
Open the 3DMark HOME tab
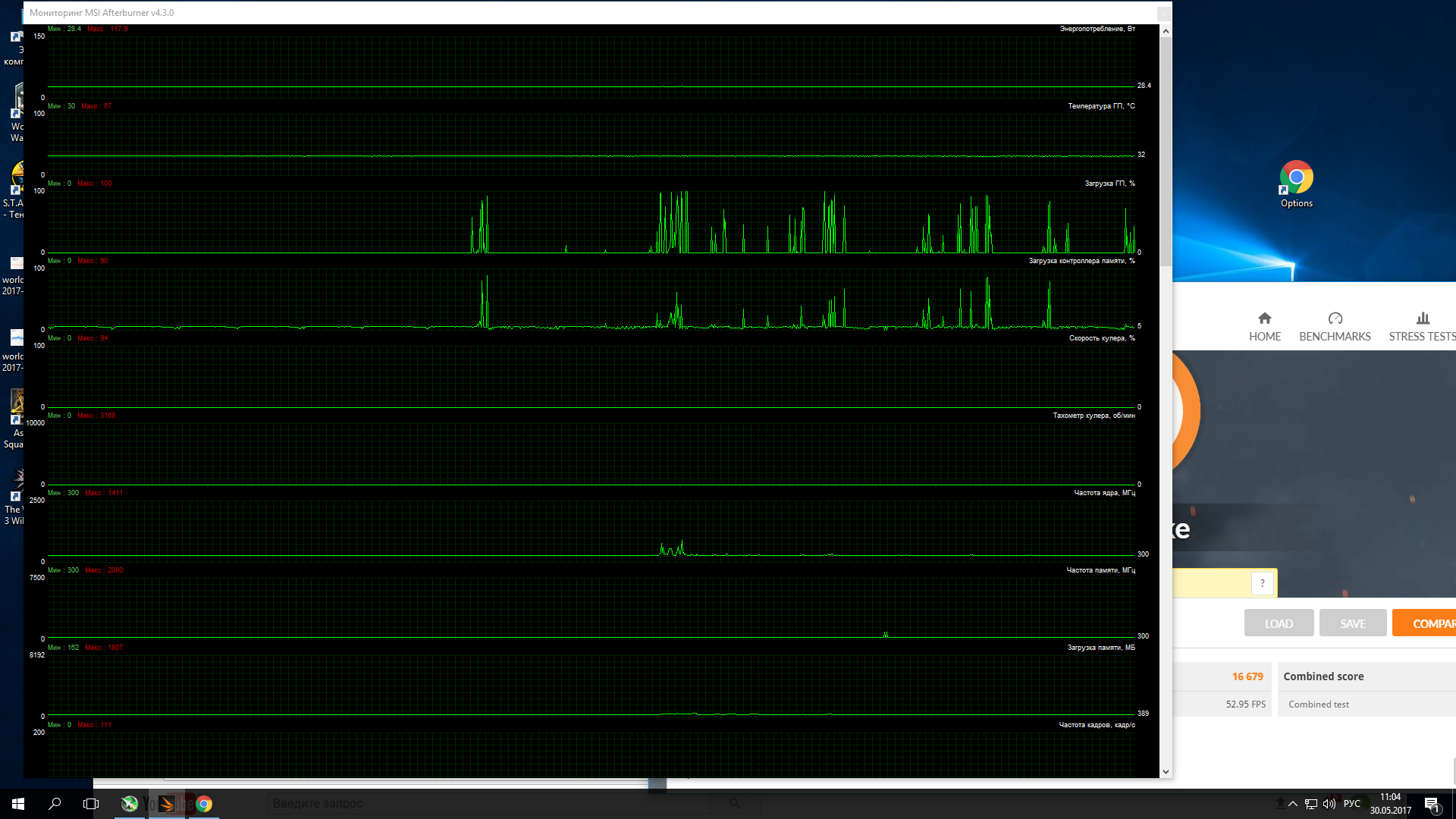(1264, 327)
